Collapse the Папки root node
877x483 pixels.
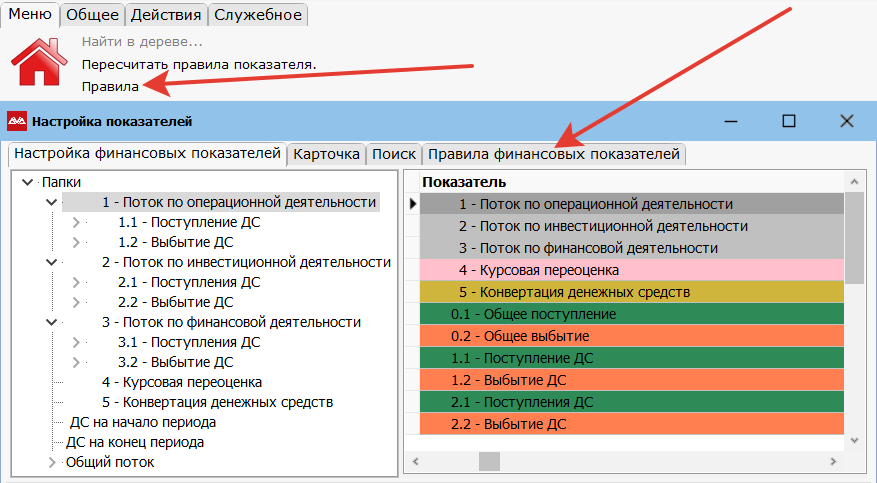coord(27,182)
